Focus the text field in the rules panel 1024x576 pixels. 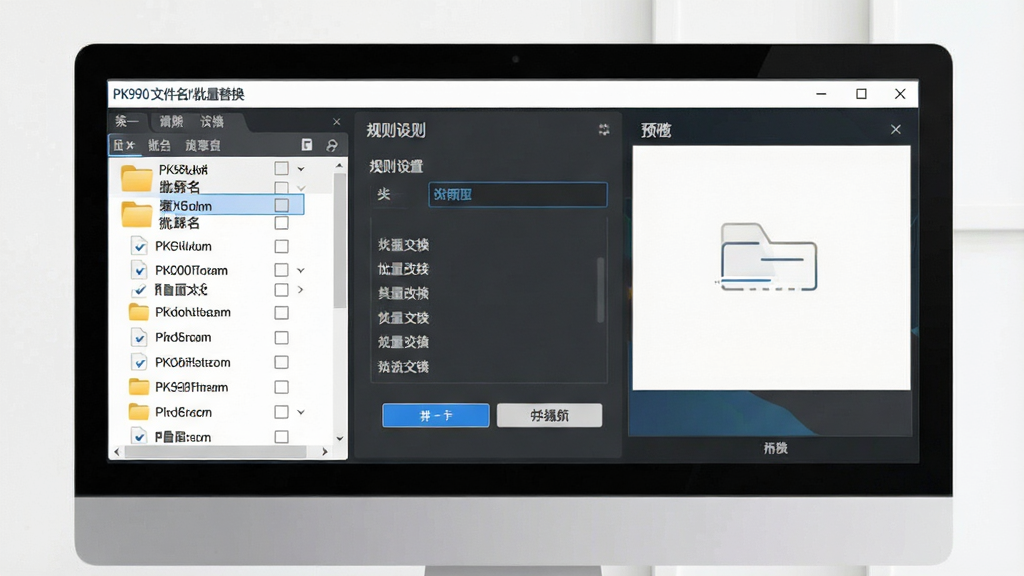click(x=518, y=195)
